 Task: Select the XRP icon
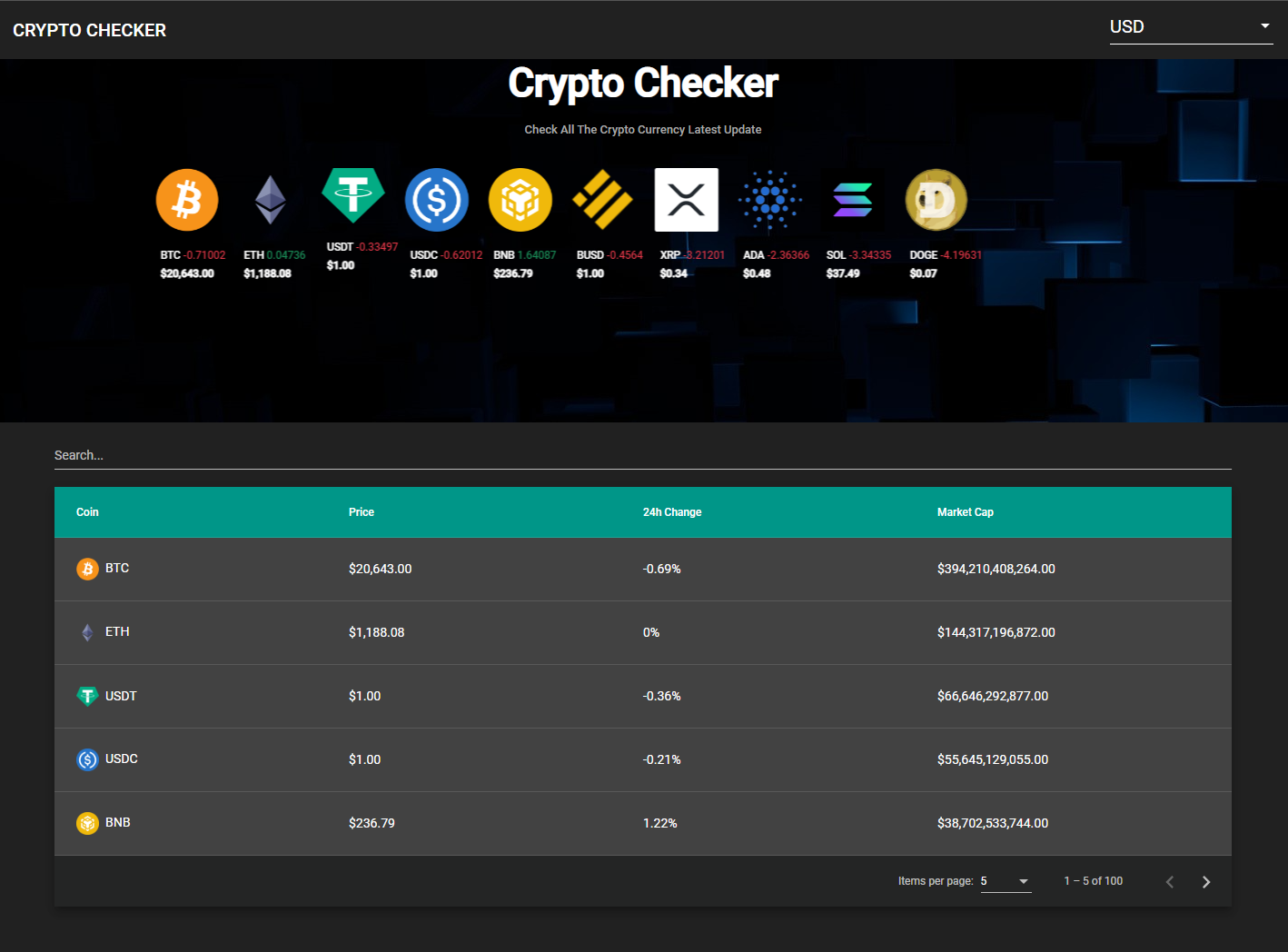point(687,199)
